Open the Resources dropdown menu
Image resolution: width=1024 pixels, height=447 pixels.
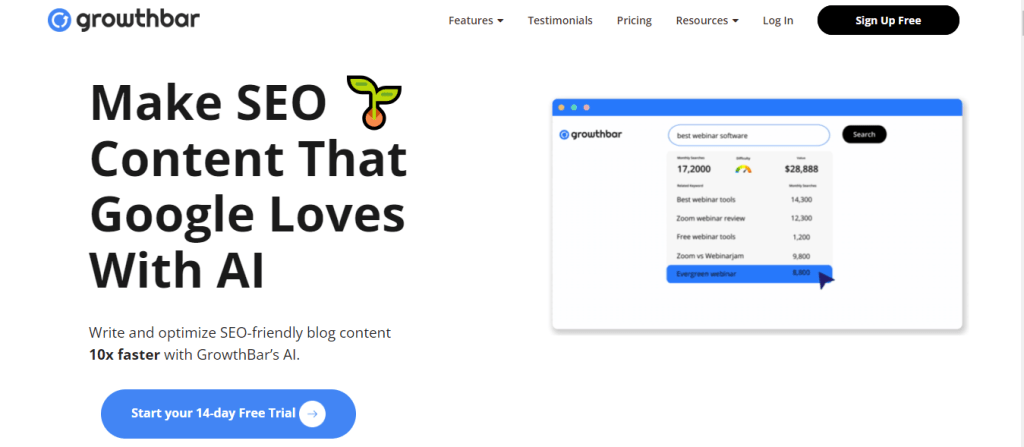pos(707,20)
